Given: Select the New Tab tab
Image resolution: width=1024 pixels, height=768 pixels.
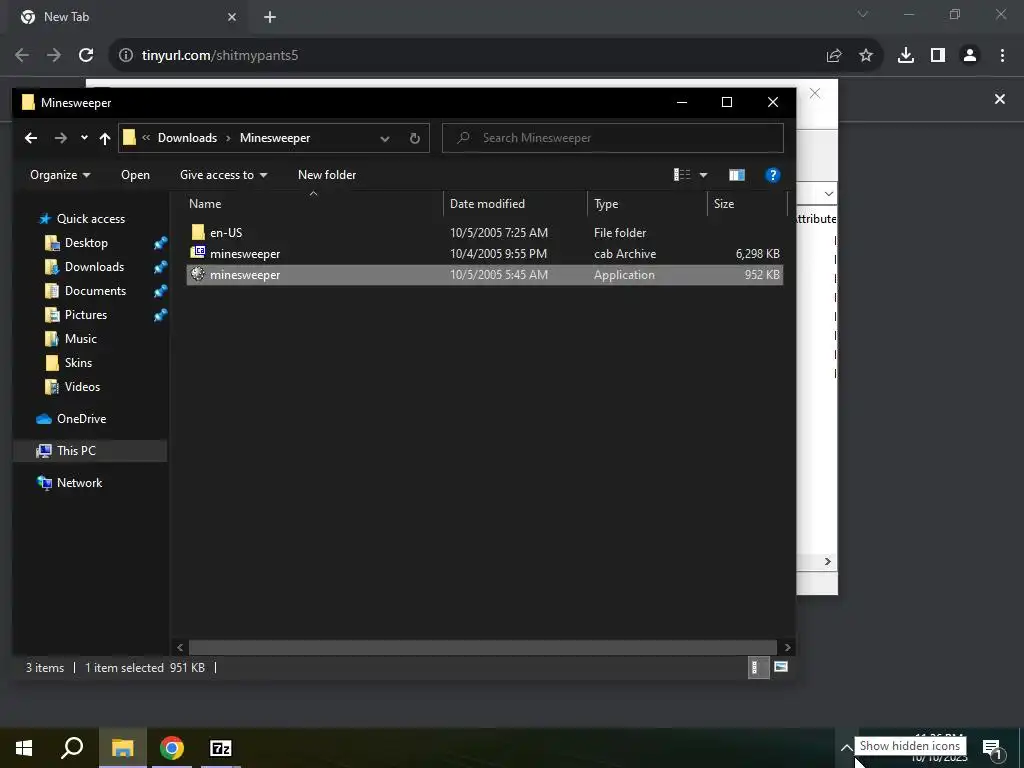Looking at the screenshot, I should [127, 17].
